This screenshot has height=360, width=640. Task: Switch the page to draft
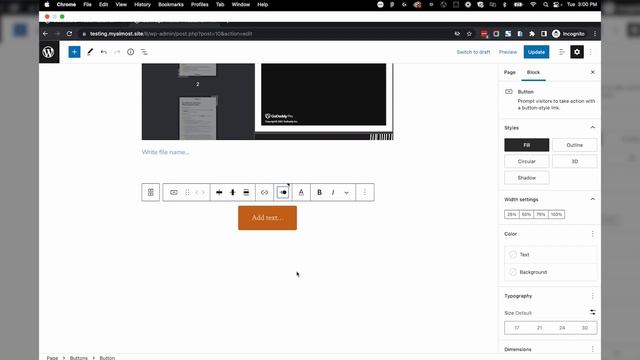473,52
